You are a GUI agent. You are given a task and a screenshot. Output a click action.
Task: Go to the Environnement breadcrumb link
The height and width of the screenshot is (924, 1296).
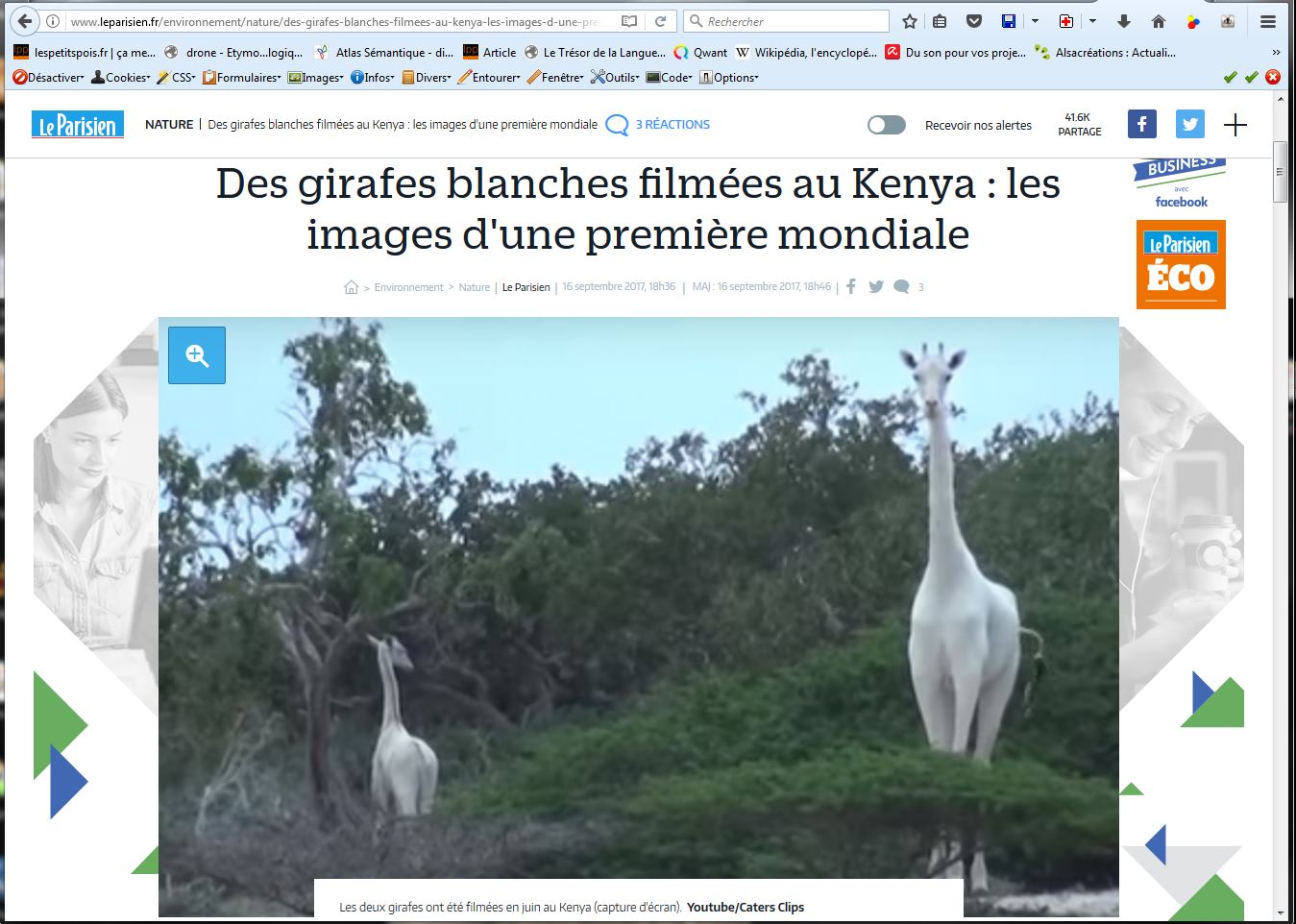pos(408,287)
